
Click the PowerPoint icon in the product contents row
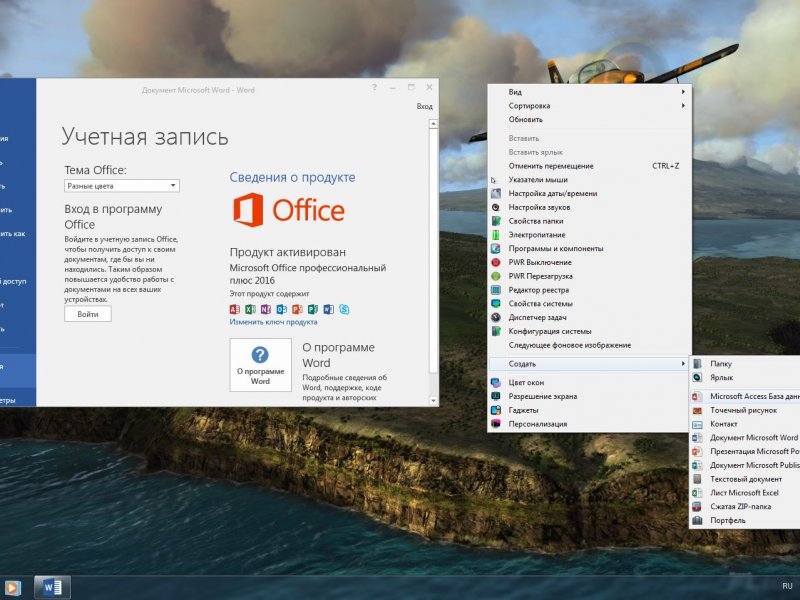click(297, 309)
